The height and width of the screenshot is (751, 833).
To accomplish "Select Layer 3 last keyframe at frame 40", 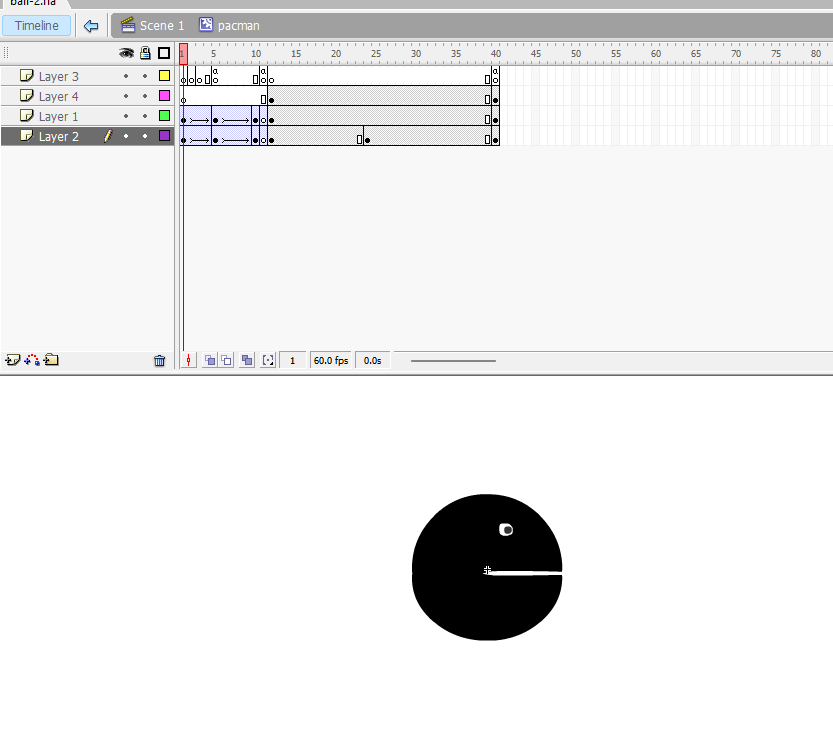I will [x=495, y=76].
